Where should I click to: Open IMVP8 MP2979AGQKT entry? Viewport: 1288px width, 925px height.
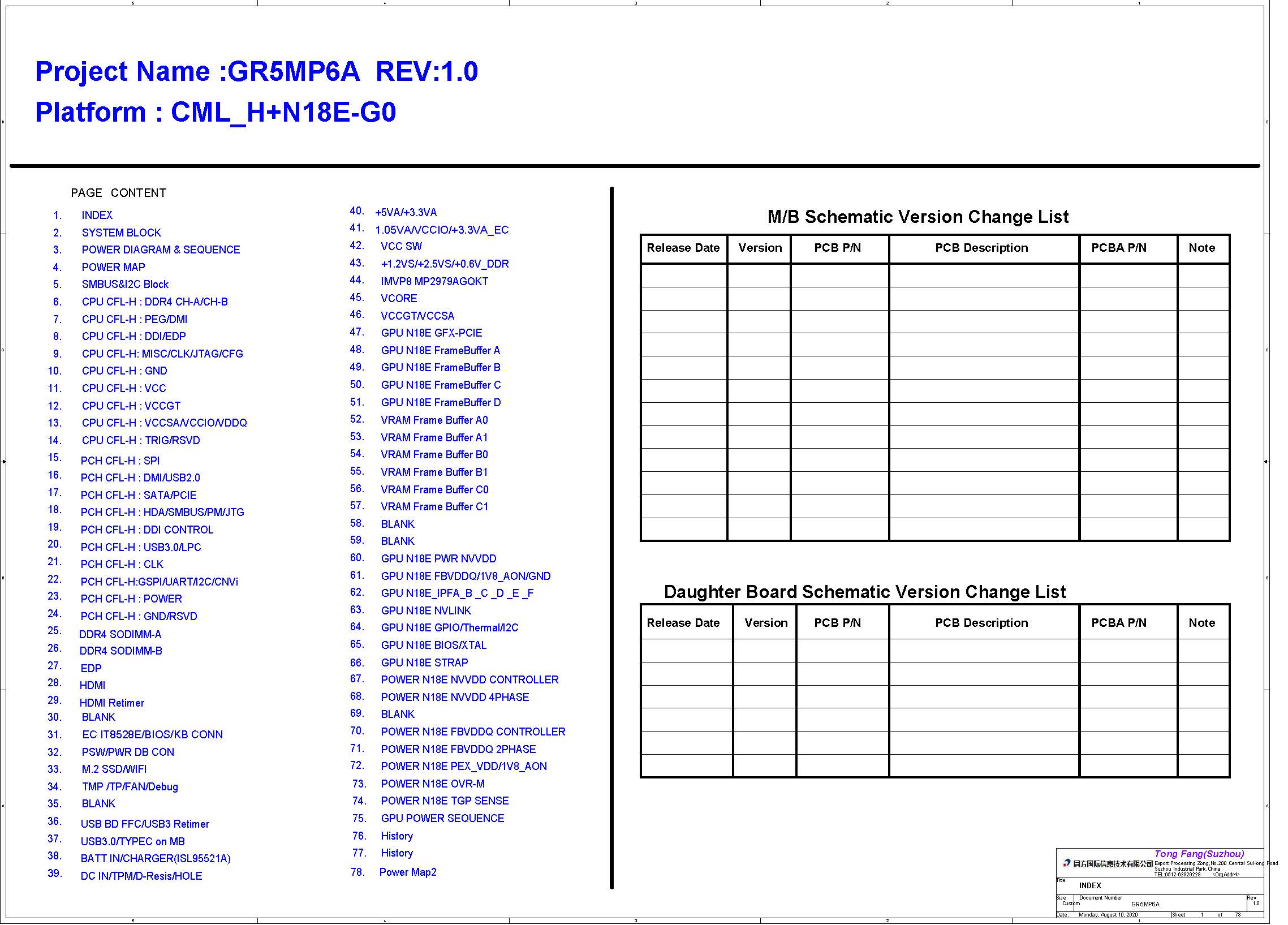coord(434,282)
